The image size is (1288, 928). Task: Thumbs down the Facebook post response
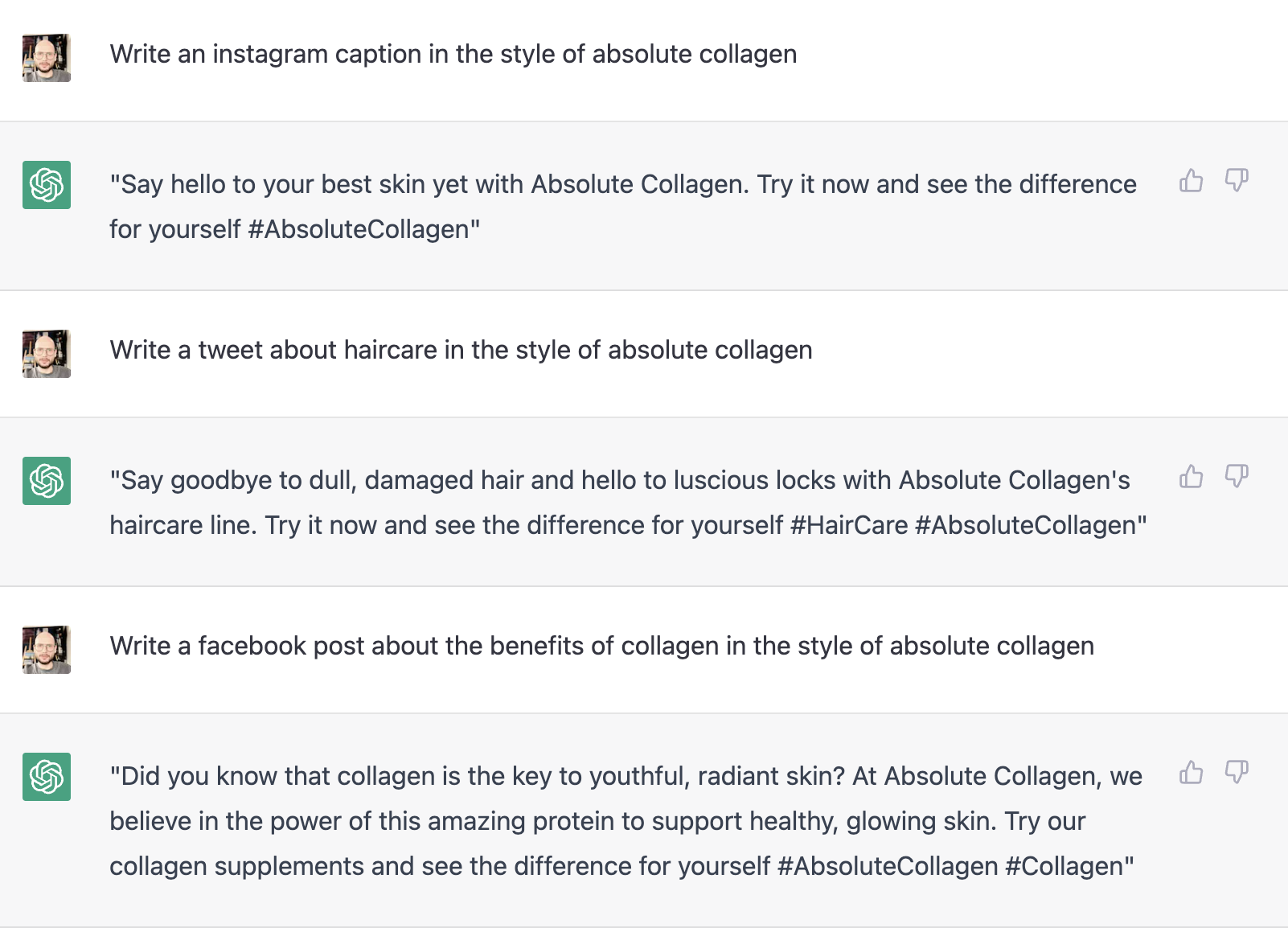pyautogui.click(x=1237, y=773)
